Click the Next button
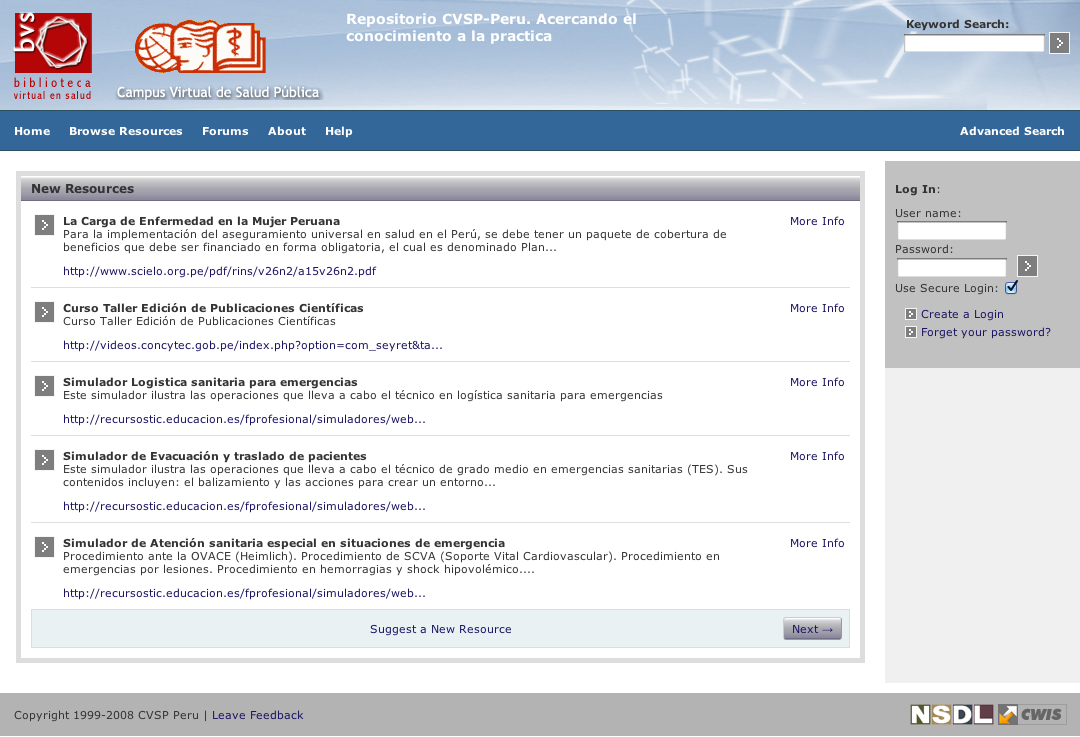The image size is (1080, 737). tap(812, 629)
